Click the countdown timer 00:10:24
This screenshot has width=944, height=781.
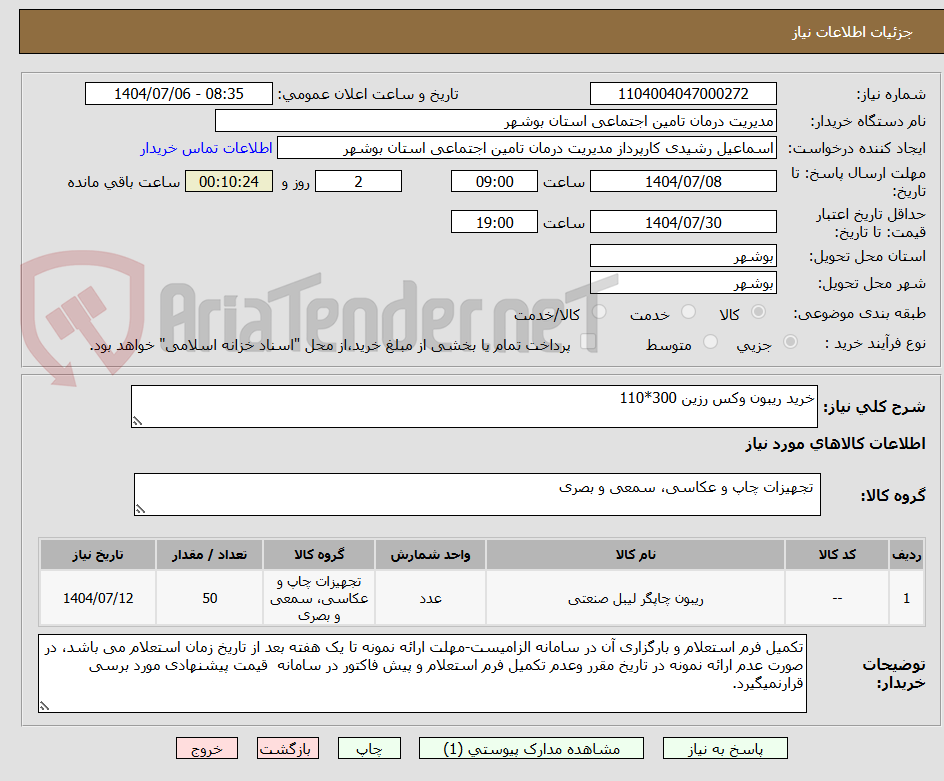(229, 181)
